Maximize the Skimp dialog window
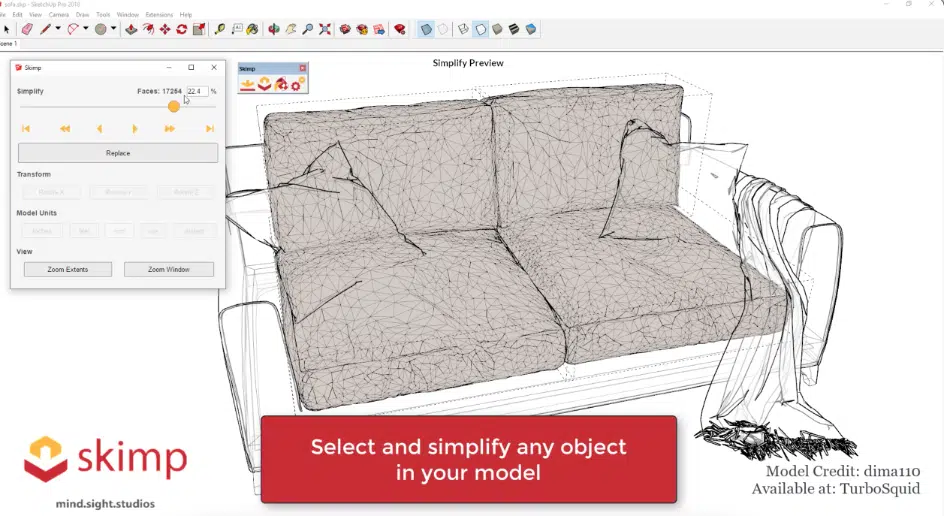 click(191, 68)
